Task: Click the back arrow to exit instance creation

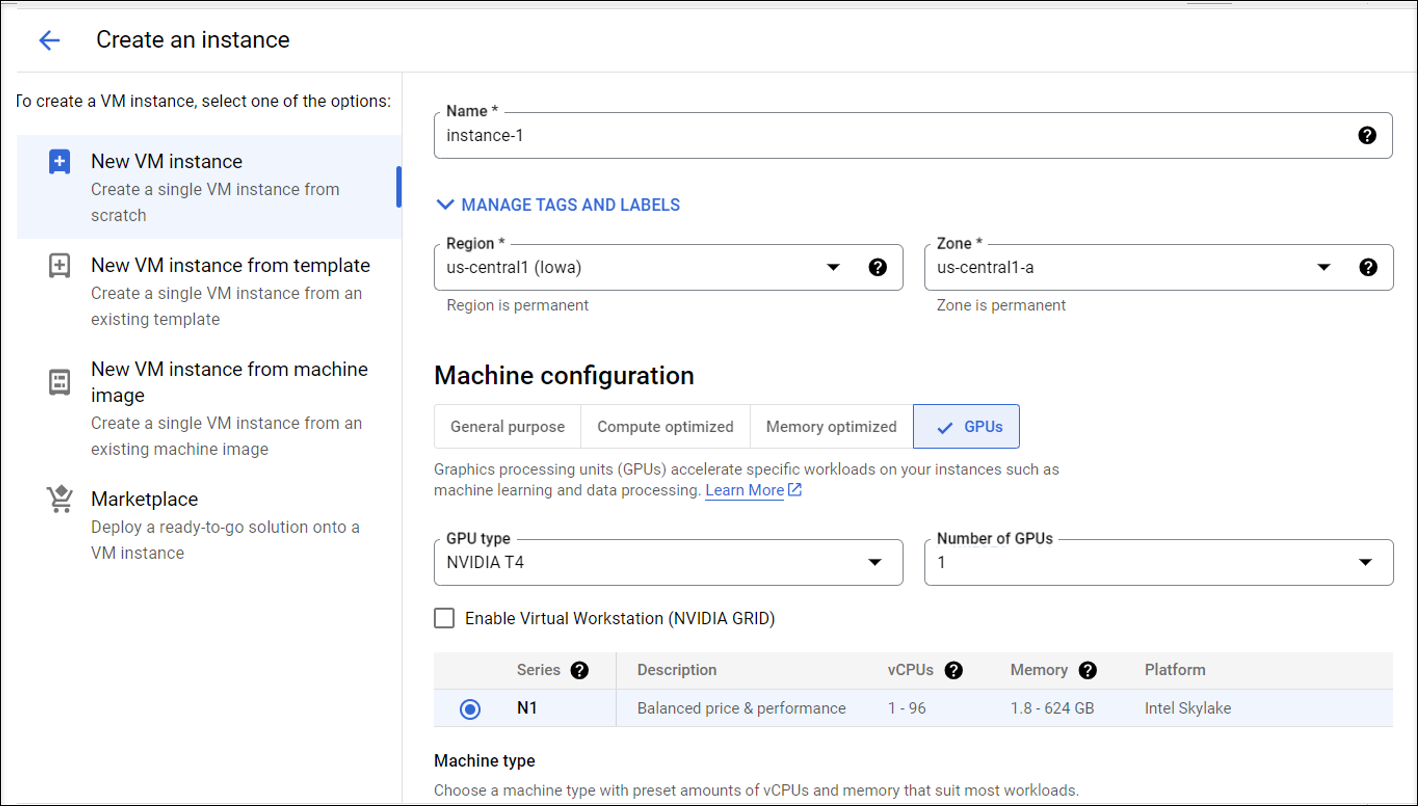Action: coord(48,40)
